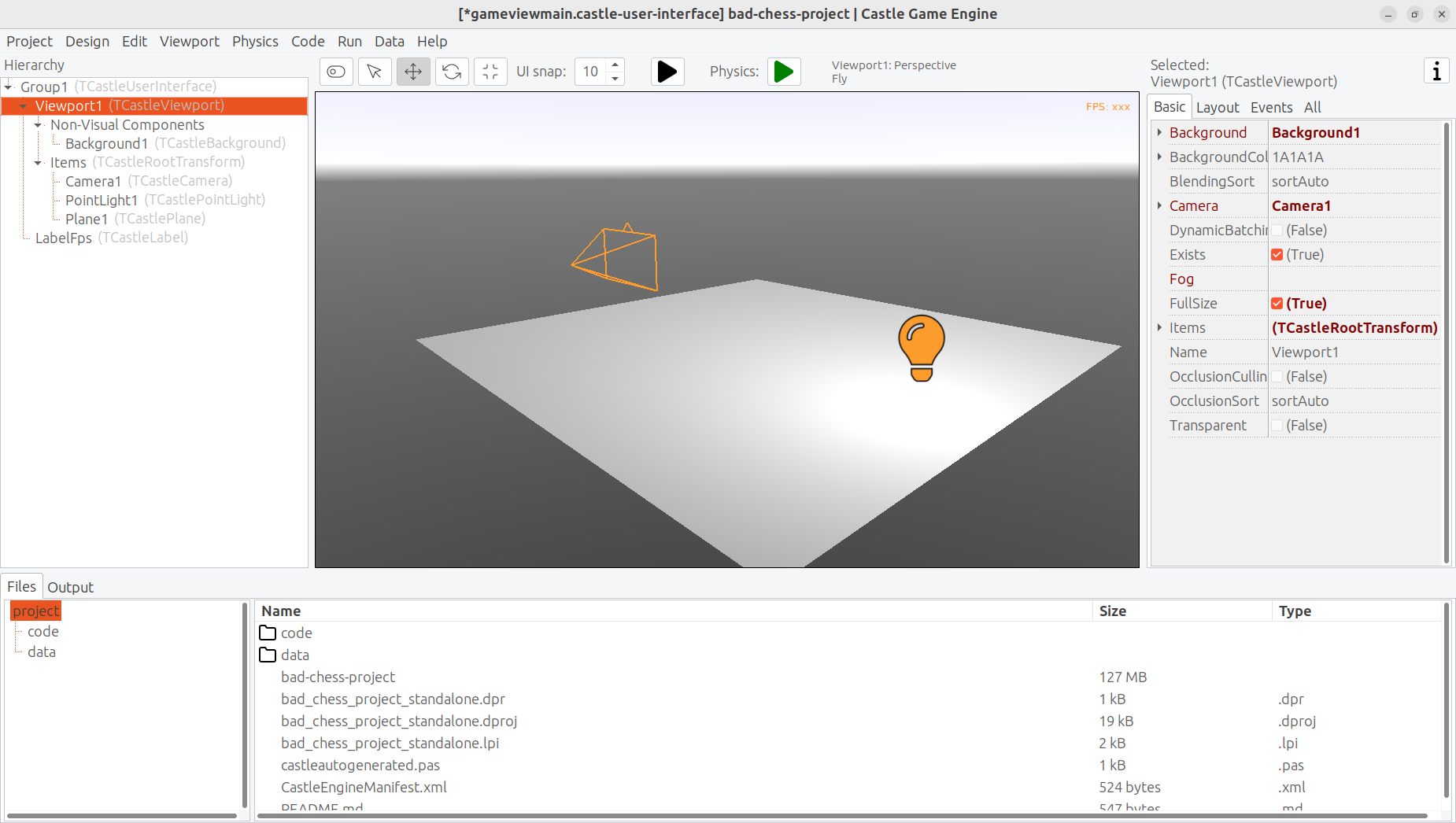Click the file list vertical scrollbar
Screen dimensions: 1456x823
click(x=1446, y=700)
